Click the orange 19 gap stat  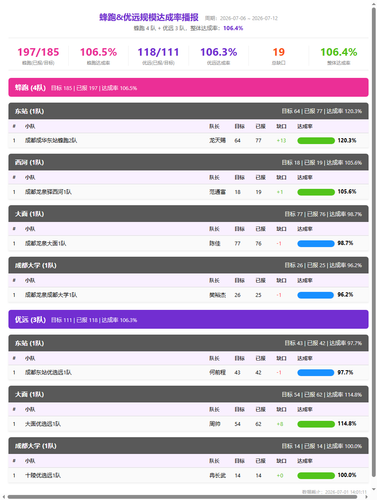[x=279, y=56]
